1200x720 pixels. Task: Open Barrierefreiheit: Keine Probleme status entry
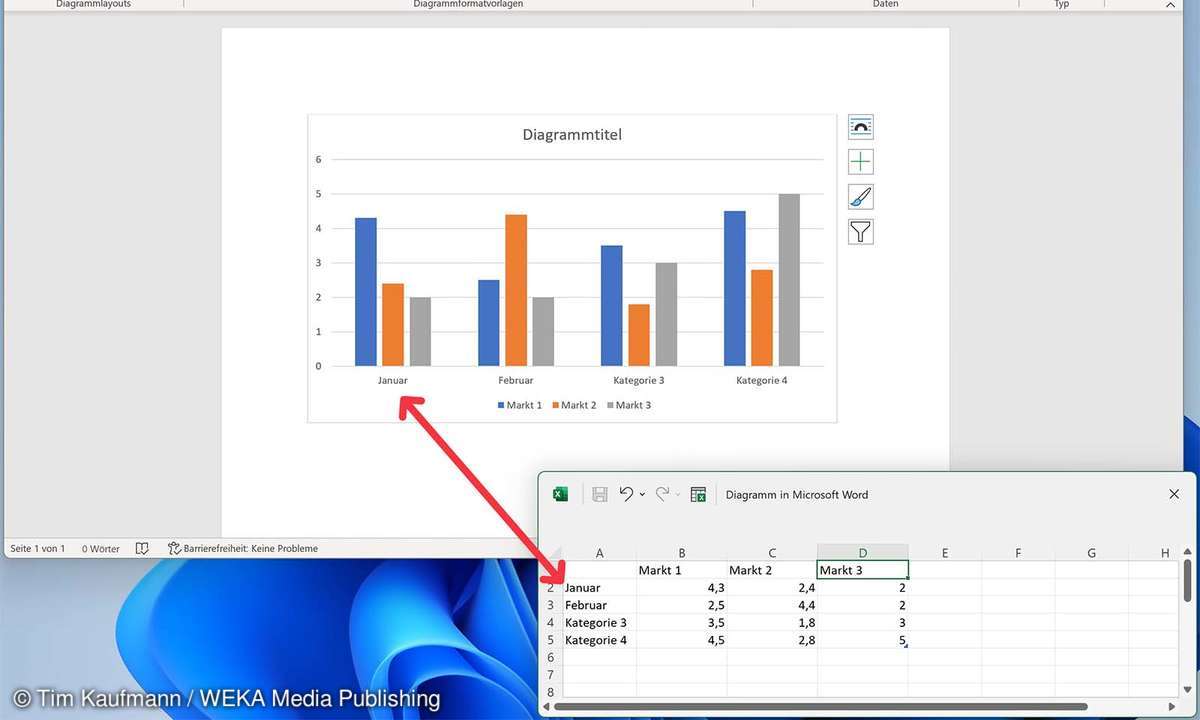(x=250, y=548)
